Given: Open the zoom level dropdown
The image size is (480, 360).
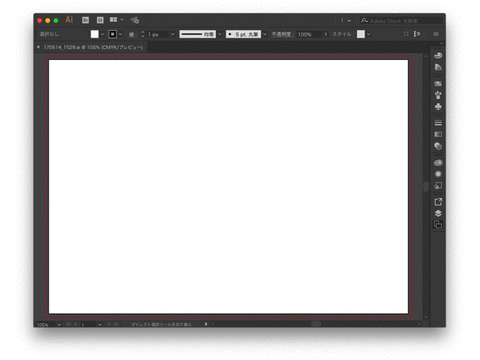Looking at the screenshot, I should pos(59,324).
